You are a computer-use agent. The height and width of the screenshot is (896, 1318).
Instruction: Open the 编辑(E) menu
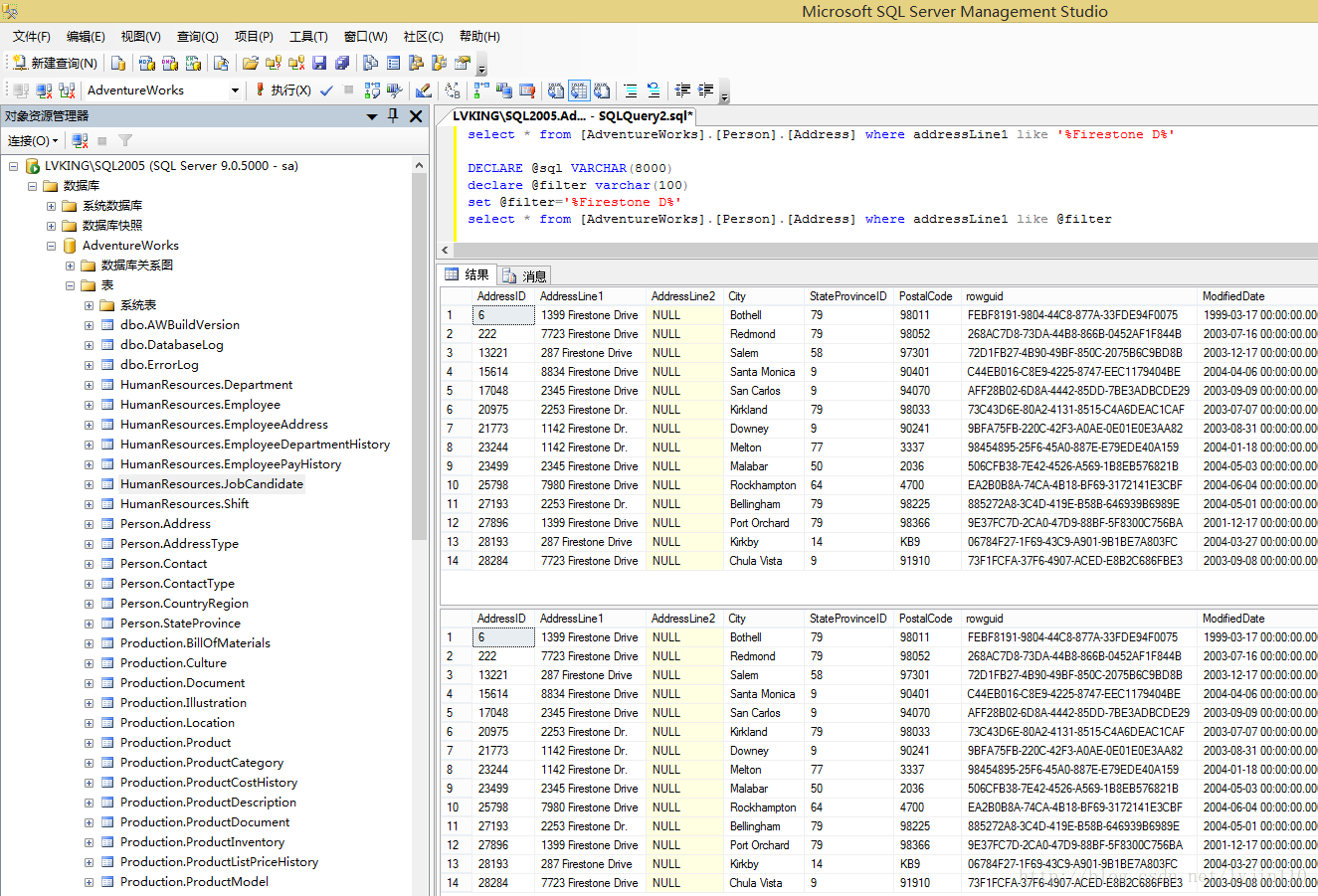pyautogui.click(x=86, y=37)
